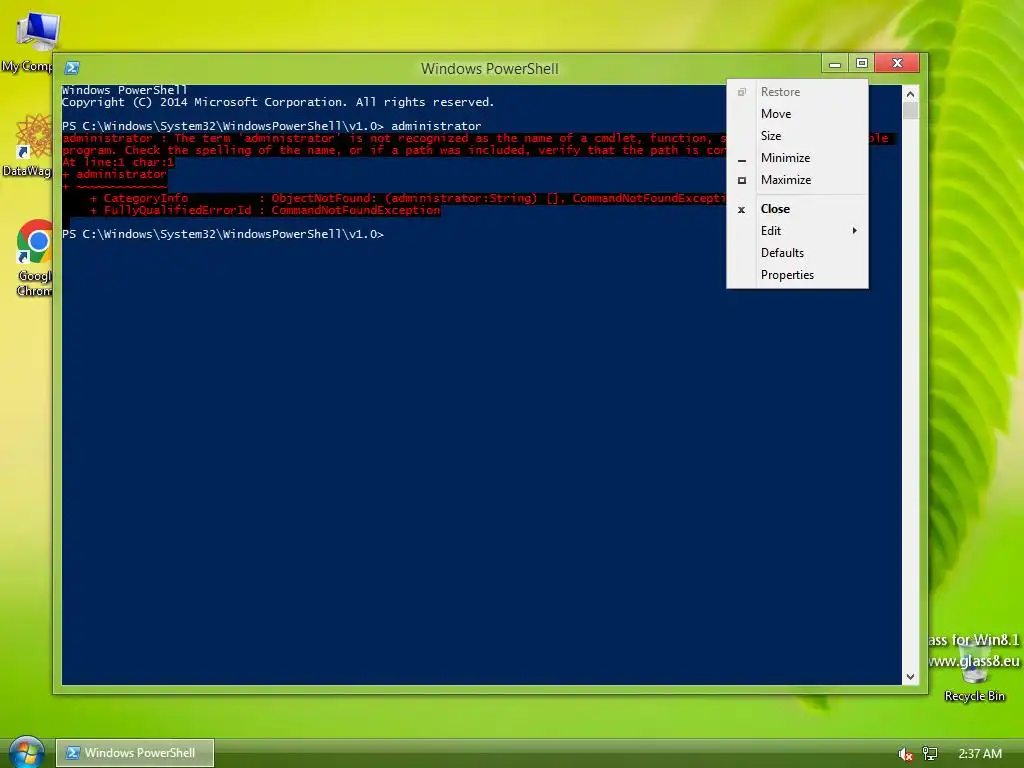
Task: Expand the Edit submenu arrow
Action: (x=854, y=231)
